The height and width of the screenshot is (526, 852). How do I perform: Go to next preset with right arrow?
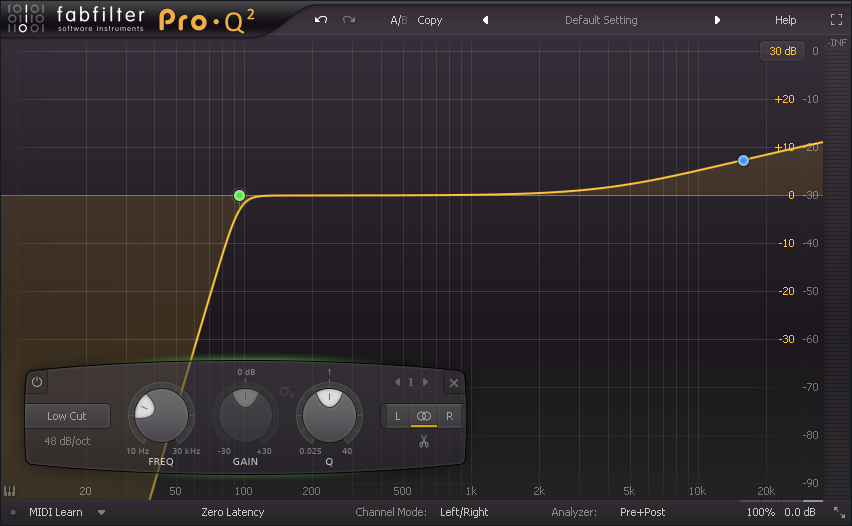717,20
